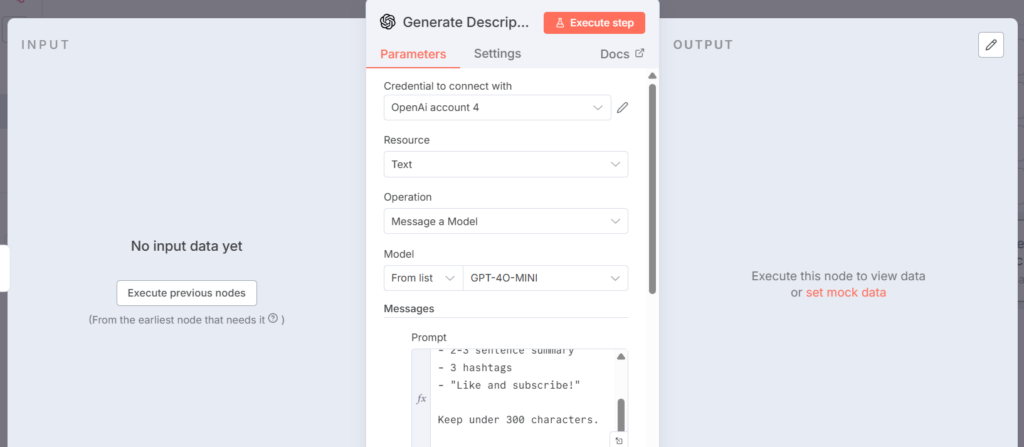Viewport: 1024px width, 447px height.
Task: Click the pencil edit icon in output panel
Action: pos(990,45)
